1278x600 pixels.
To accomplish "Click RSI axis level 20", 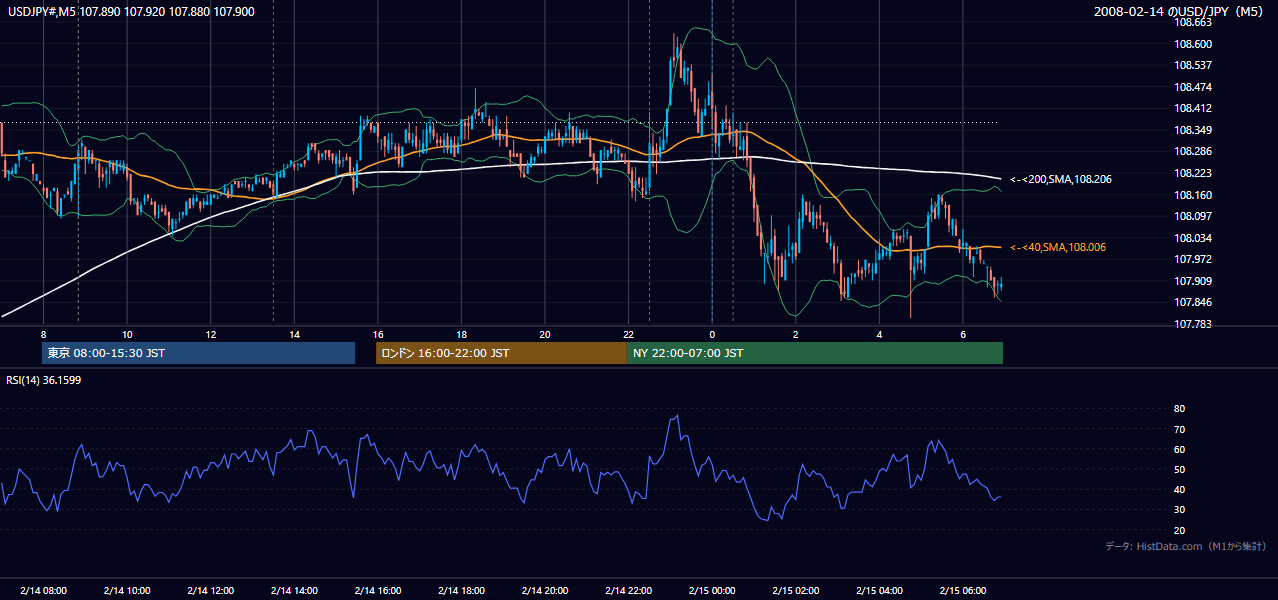I will [x=1179, y=531].
